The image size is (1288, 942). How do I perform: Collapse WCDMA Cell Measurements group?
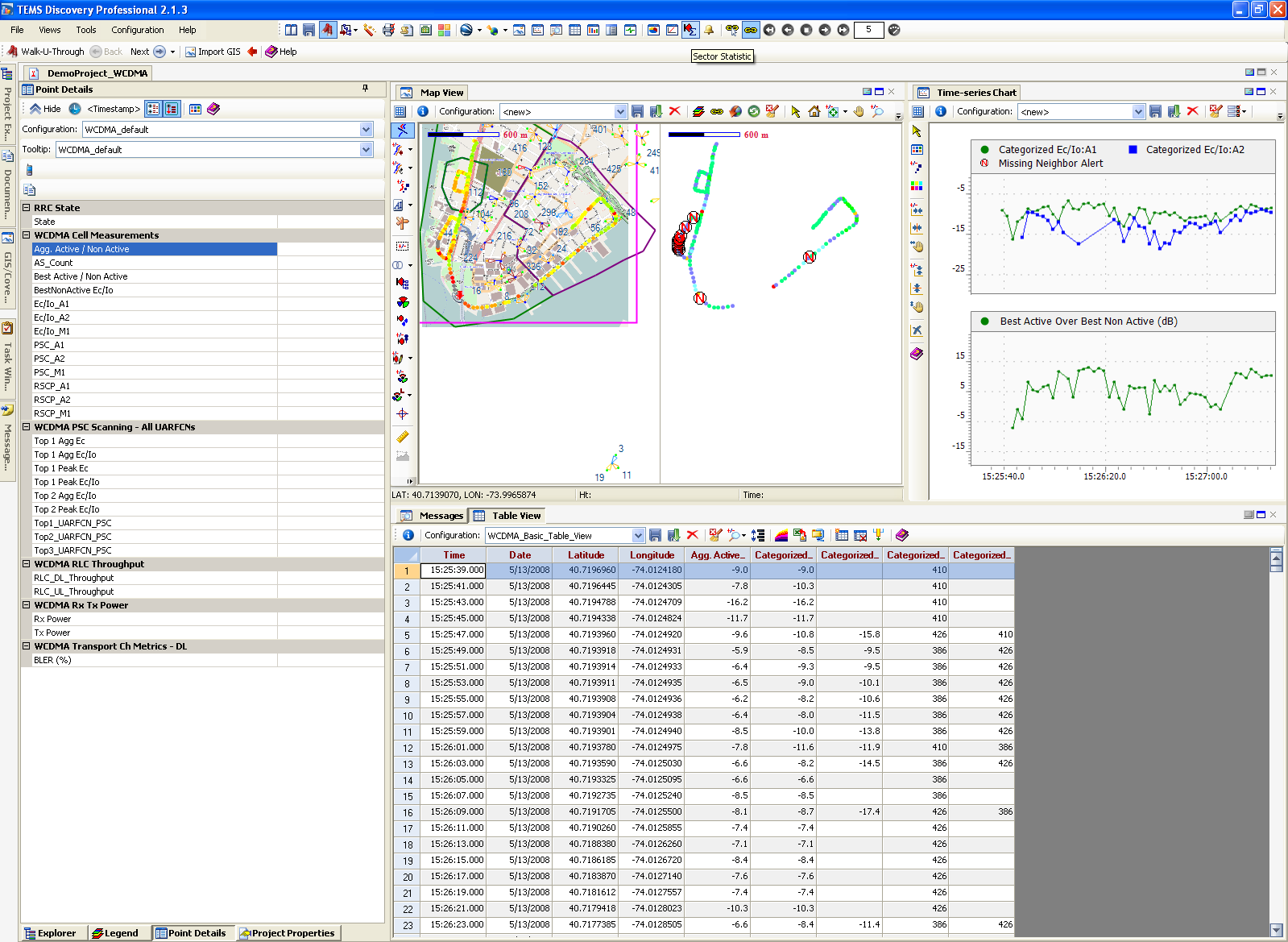coord(27,234)
